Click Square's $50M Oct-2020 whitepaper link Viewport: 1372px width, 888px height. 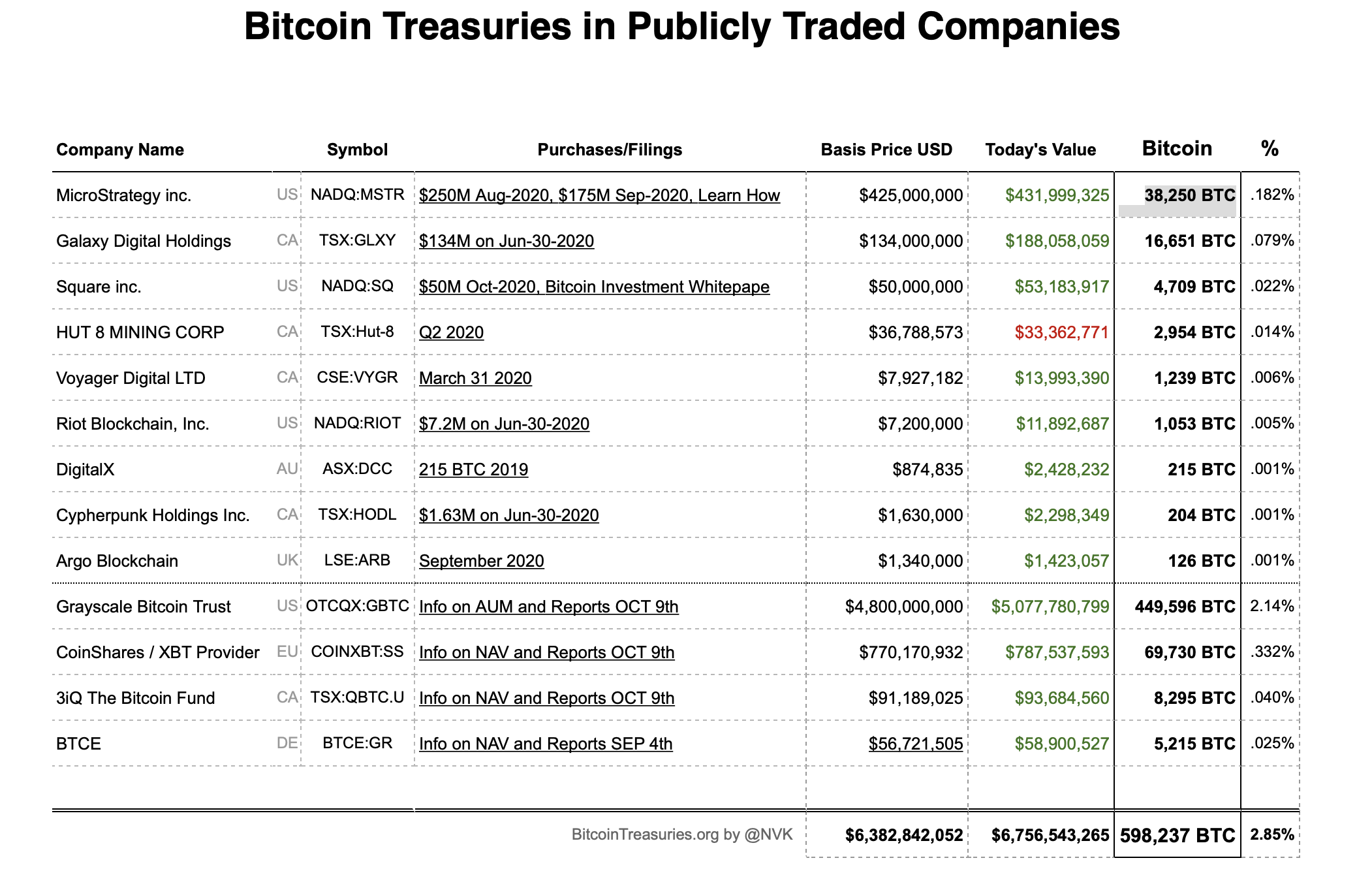coord(593,287)
